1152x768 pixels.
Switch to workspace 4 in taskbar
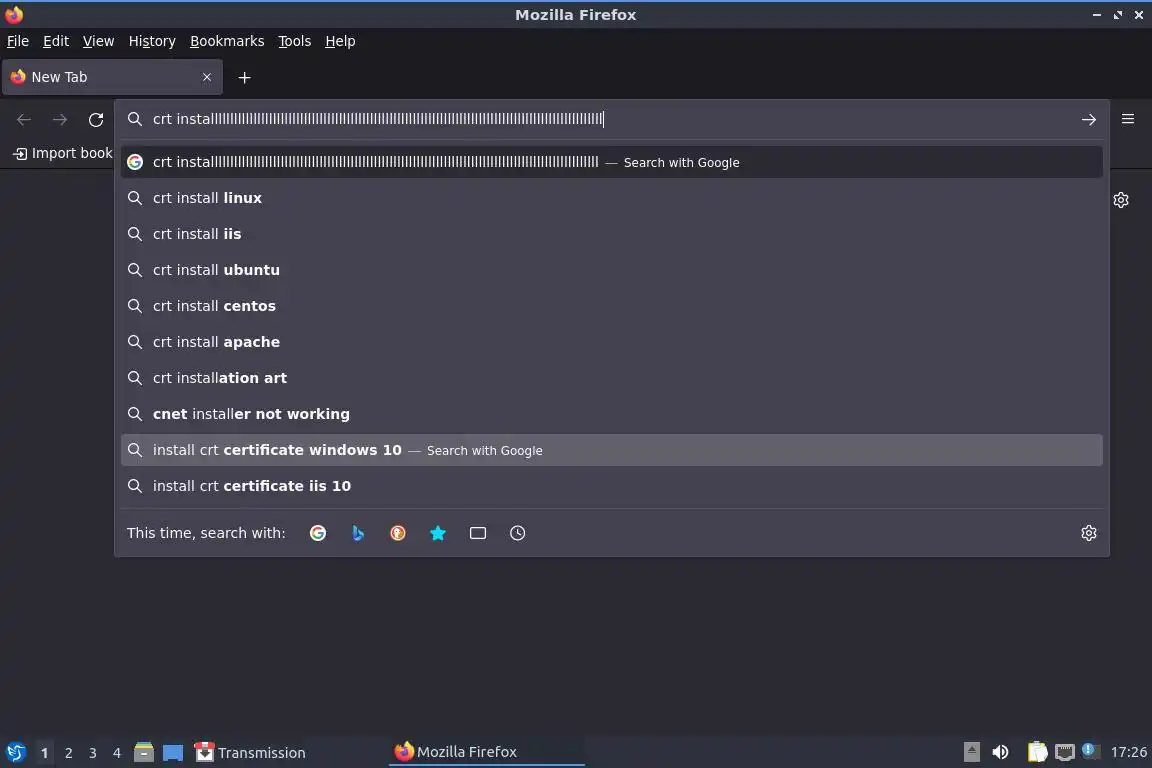117,753
